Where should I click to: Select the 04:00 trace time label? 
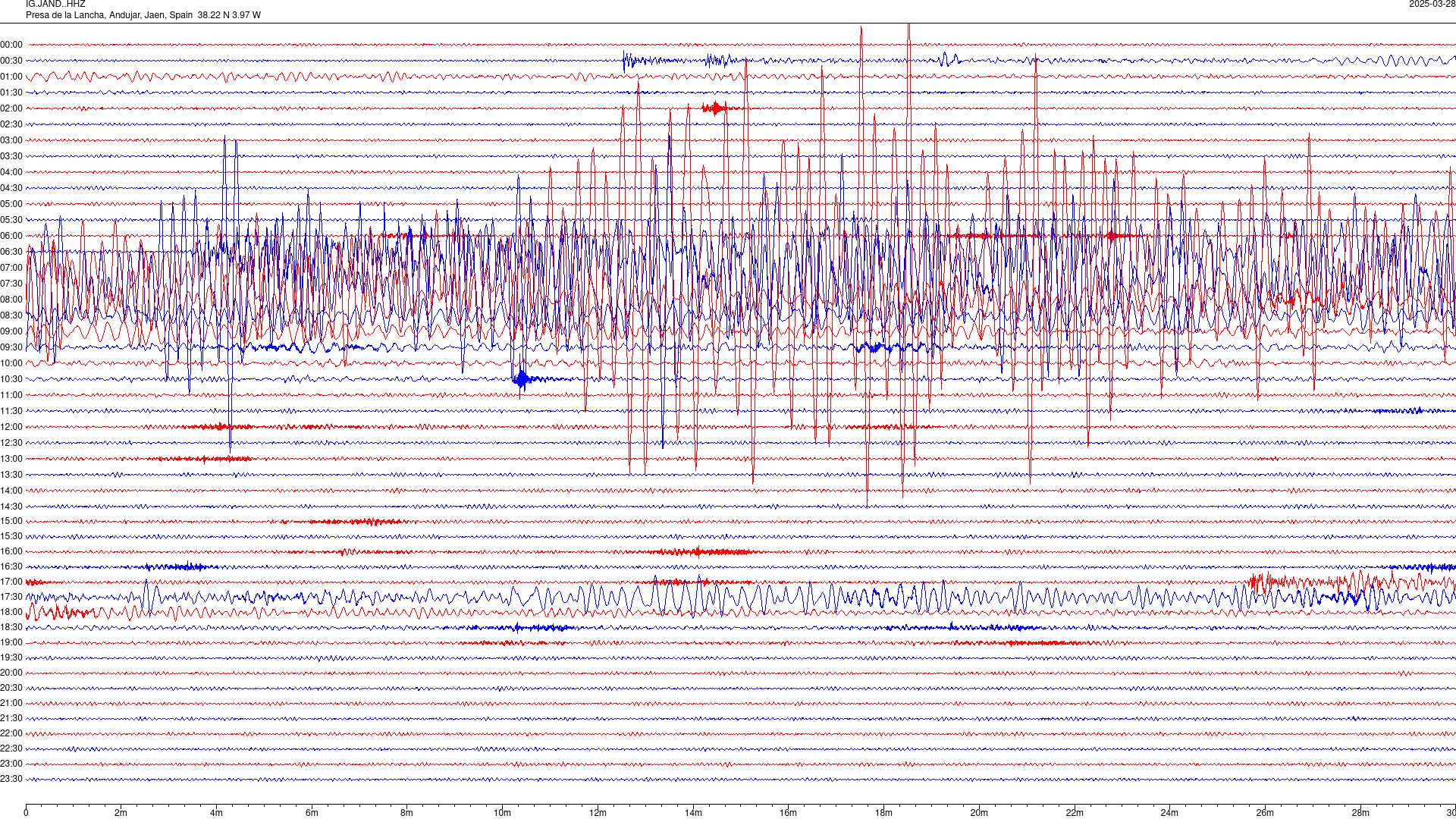(x=11, y=172)
